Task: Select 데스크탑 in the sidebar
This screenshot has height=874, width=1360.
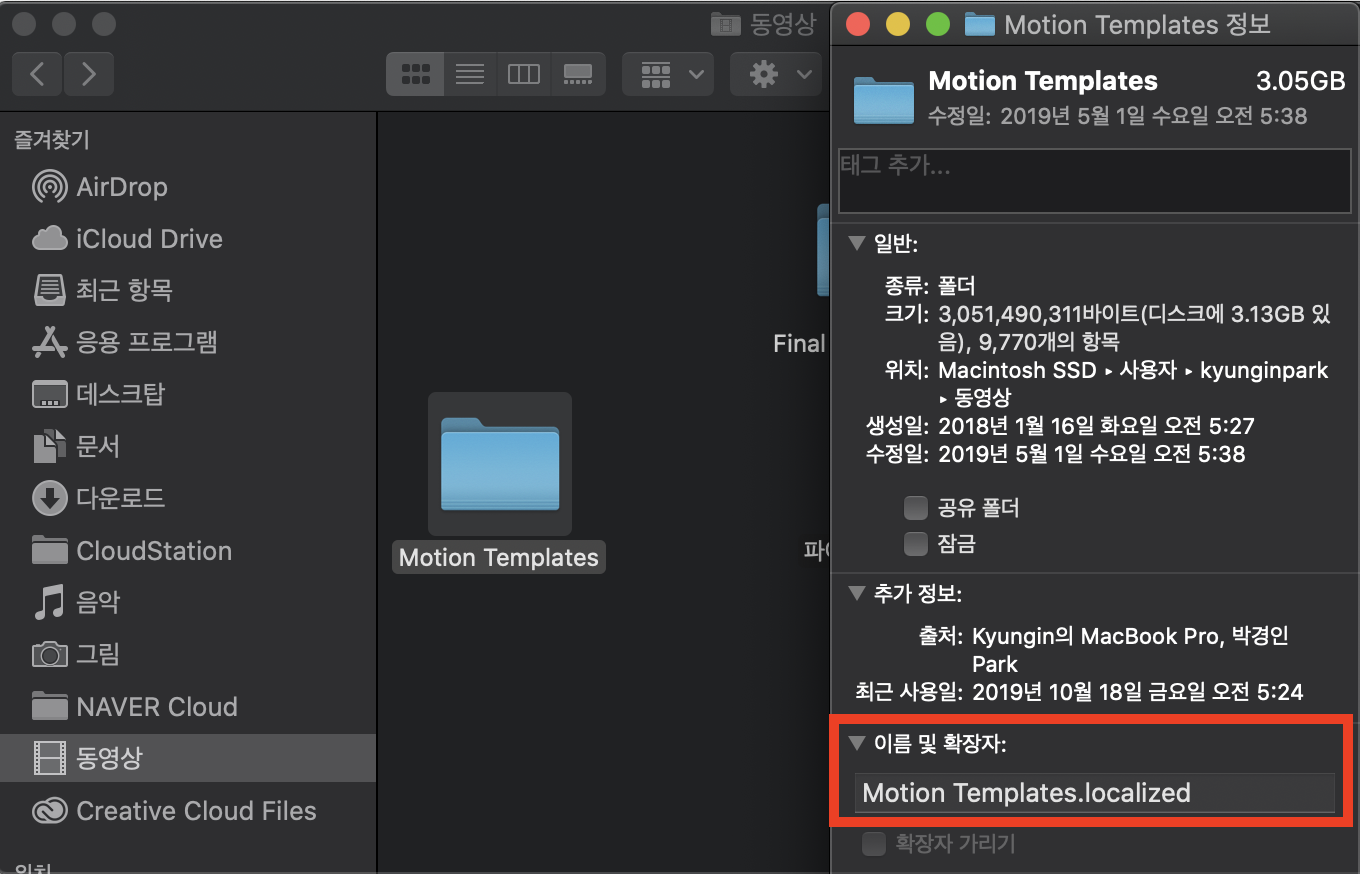Action: click(188, 395)
